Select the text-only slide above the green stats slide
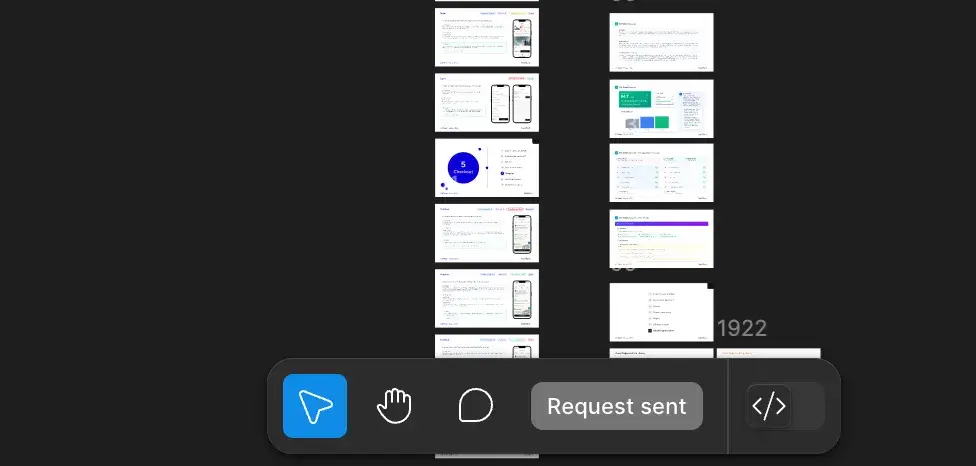976x466 pixels. tap(661, 42)
